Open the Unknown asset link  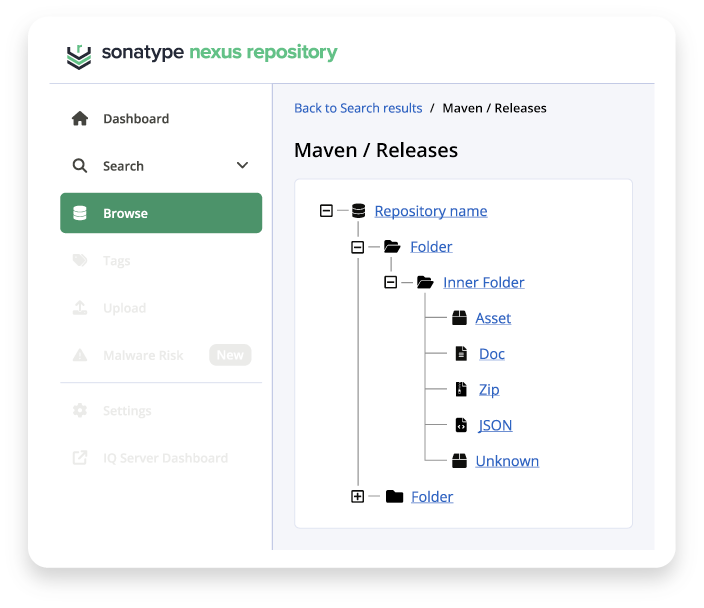507,461
